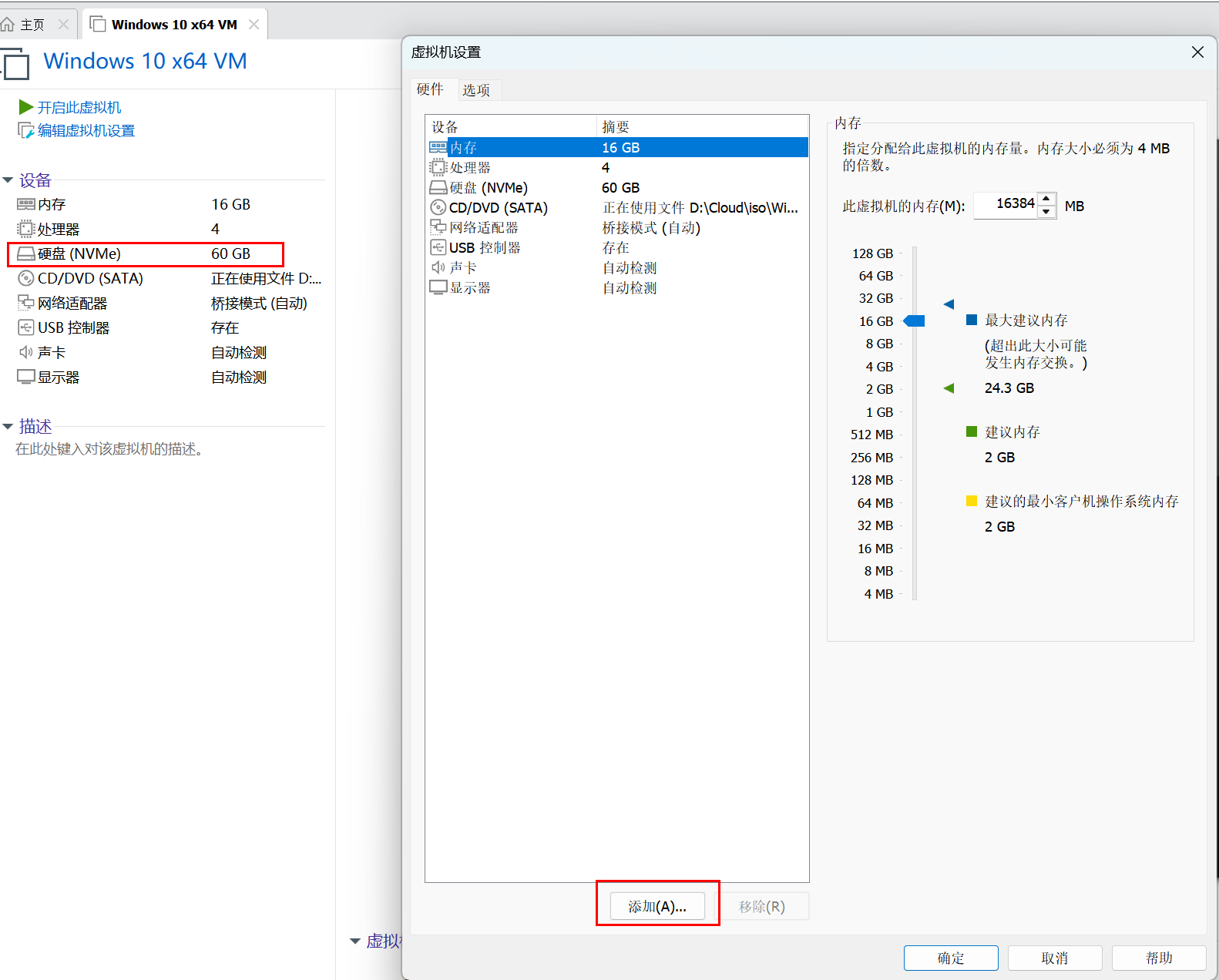Click the 帮助 button
Image resolution: width=1219 pixels, height=980 pixels.
tap(1159, 958)
